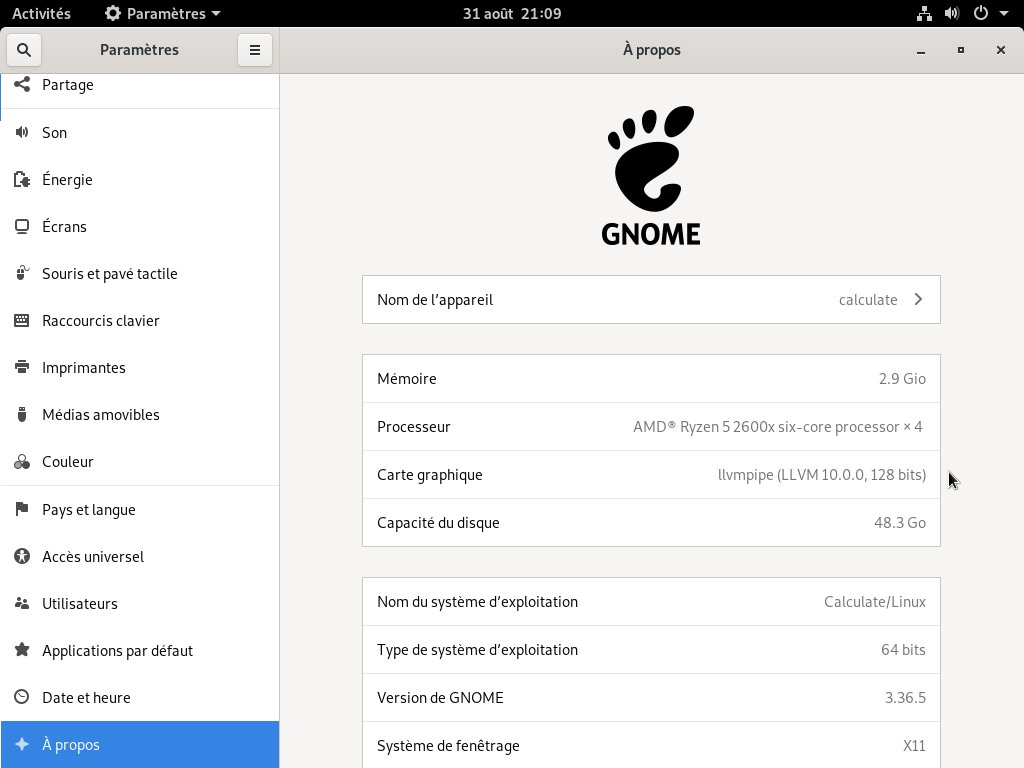Click the printer icon for Imprimantes
Viewport: 1024px width, 768px height.
22,367
